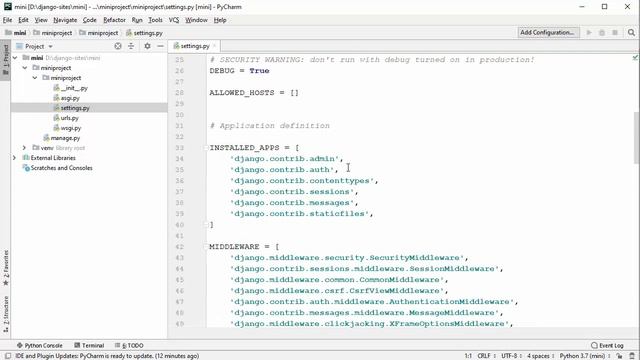Click first miniproject breadcrumb in navigation bar
The width and height of the screenshot is (640, 360).
pos(53,33)
